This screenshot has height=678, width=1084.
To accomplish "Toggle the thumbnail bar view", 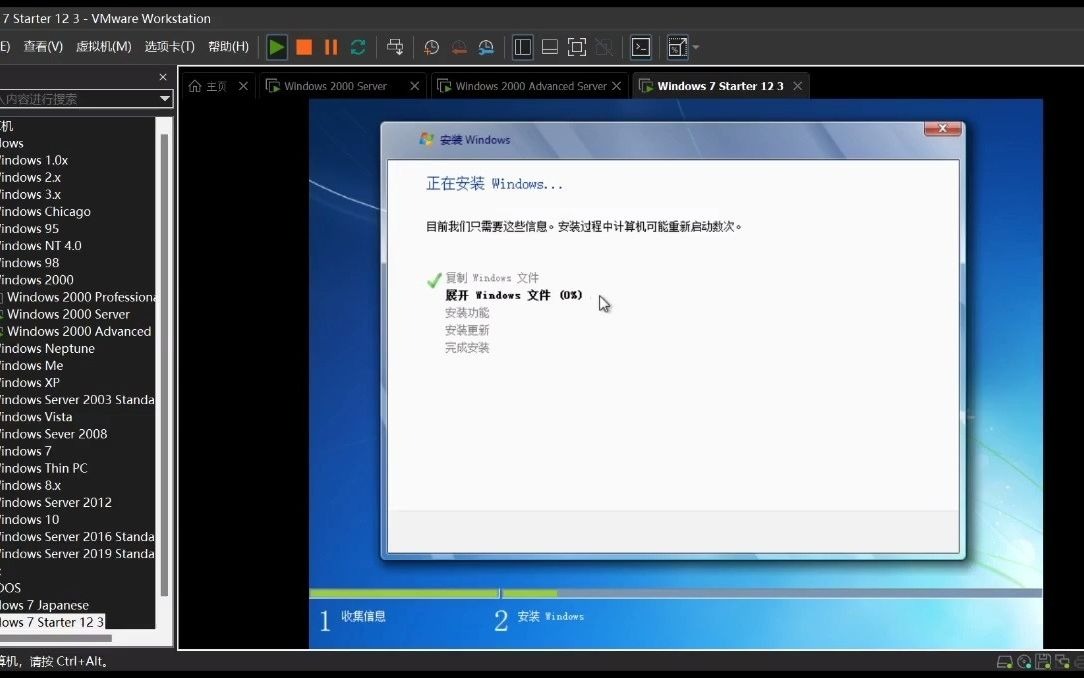I will pyautogui.click(x=549, y=47).
